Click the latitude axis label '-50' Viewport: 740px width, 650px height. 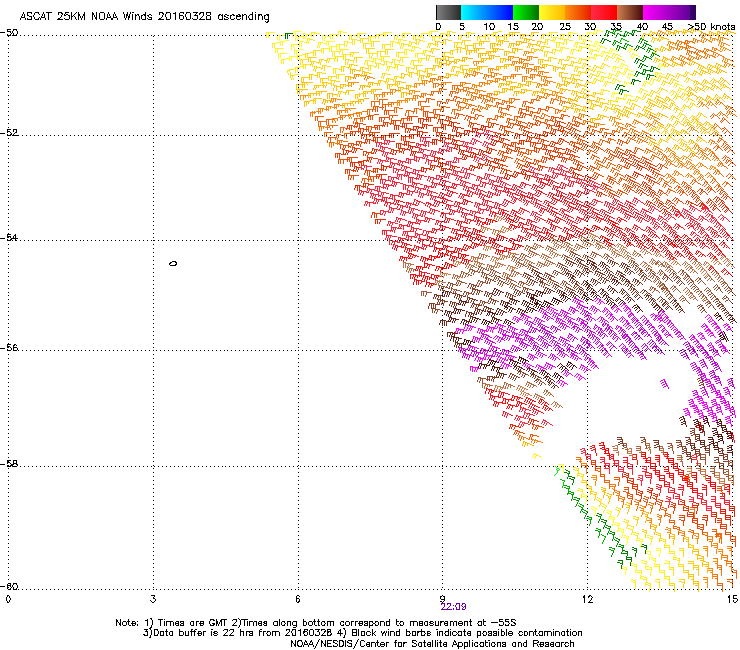tap(9, 33)
